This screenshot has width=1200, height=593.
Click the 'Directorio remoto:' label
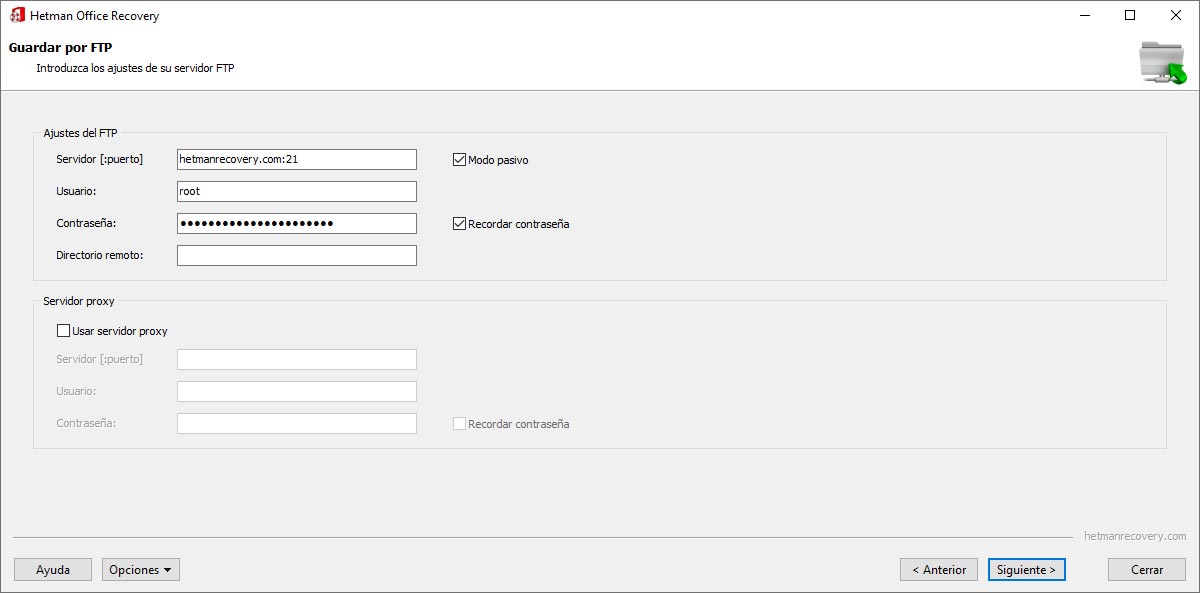[x=100, y=256]
